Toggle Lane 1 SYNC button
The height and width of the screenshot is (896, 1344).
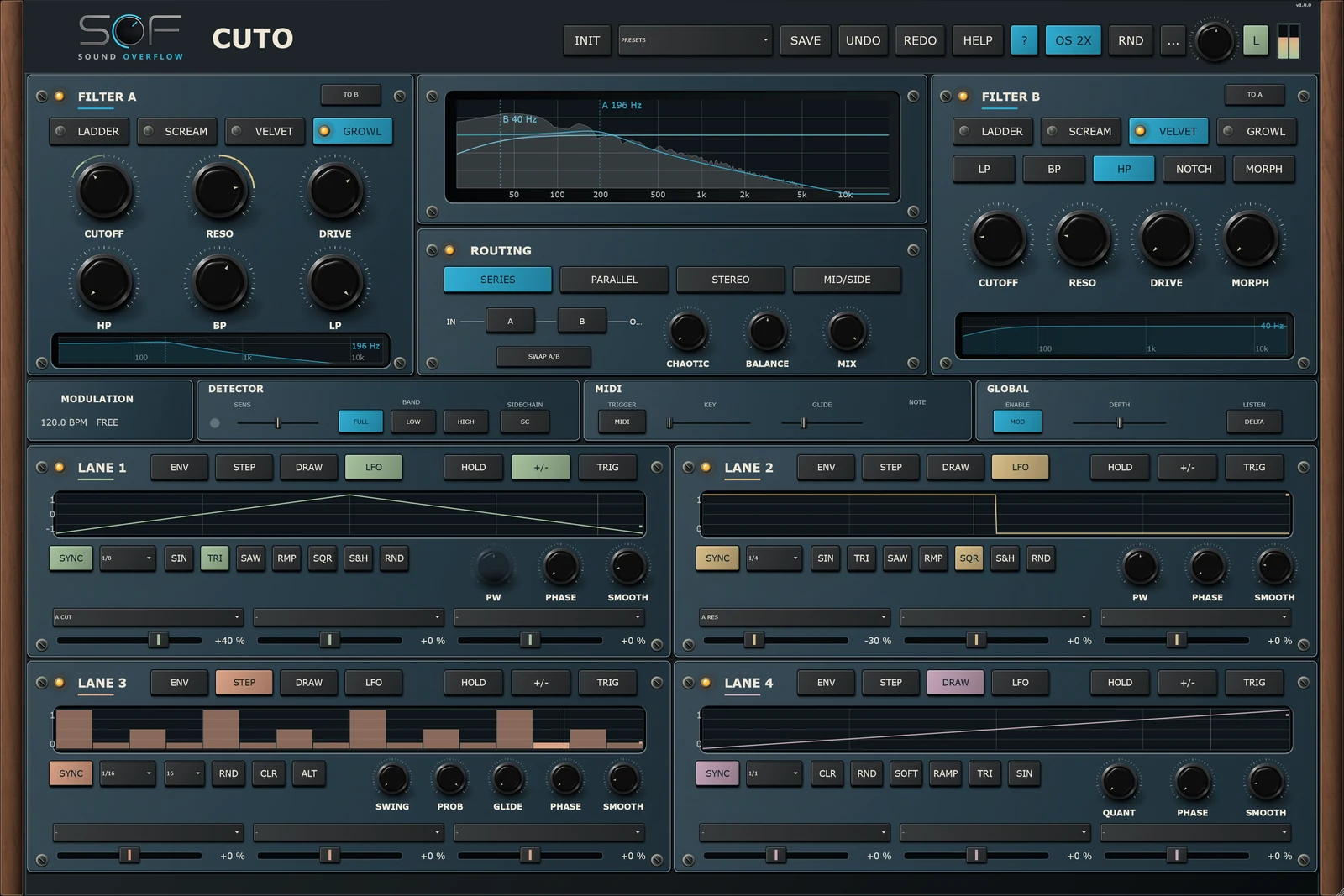tap(71, 558)
